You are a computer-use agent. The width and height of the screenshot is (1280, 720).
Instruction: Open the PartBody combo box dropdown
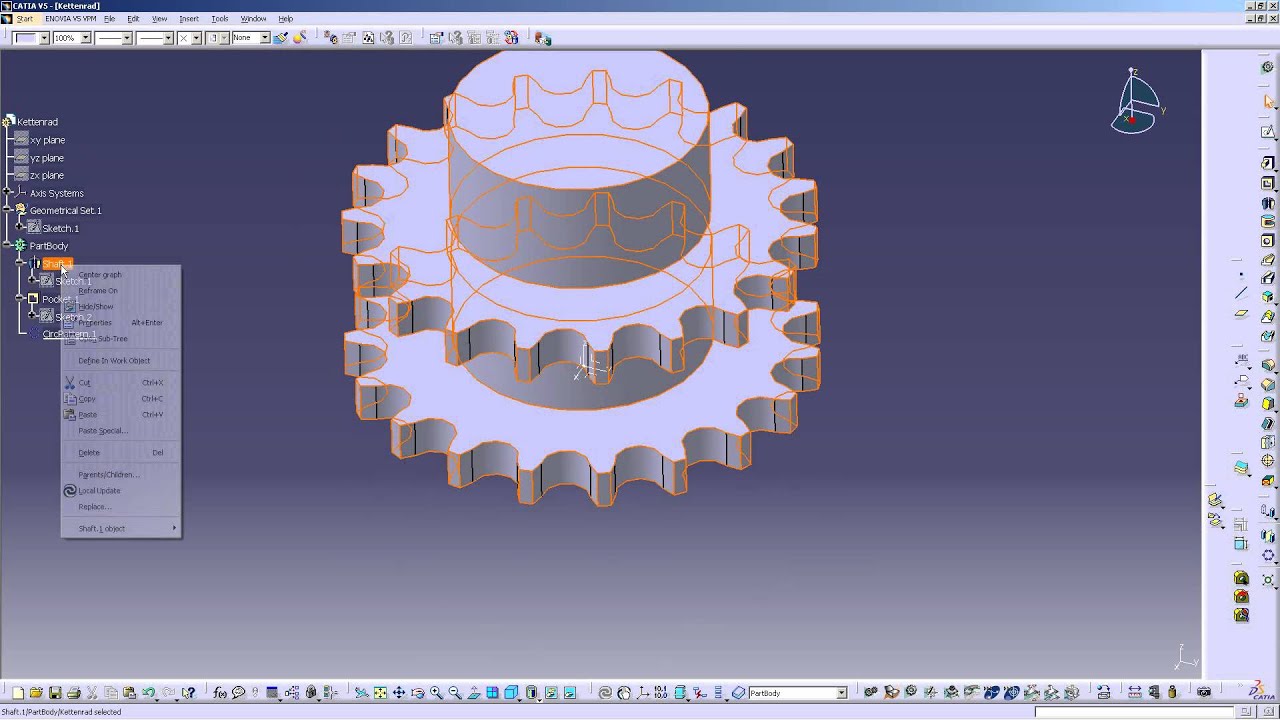point(841,693)
